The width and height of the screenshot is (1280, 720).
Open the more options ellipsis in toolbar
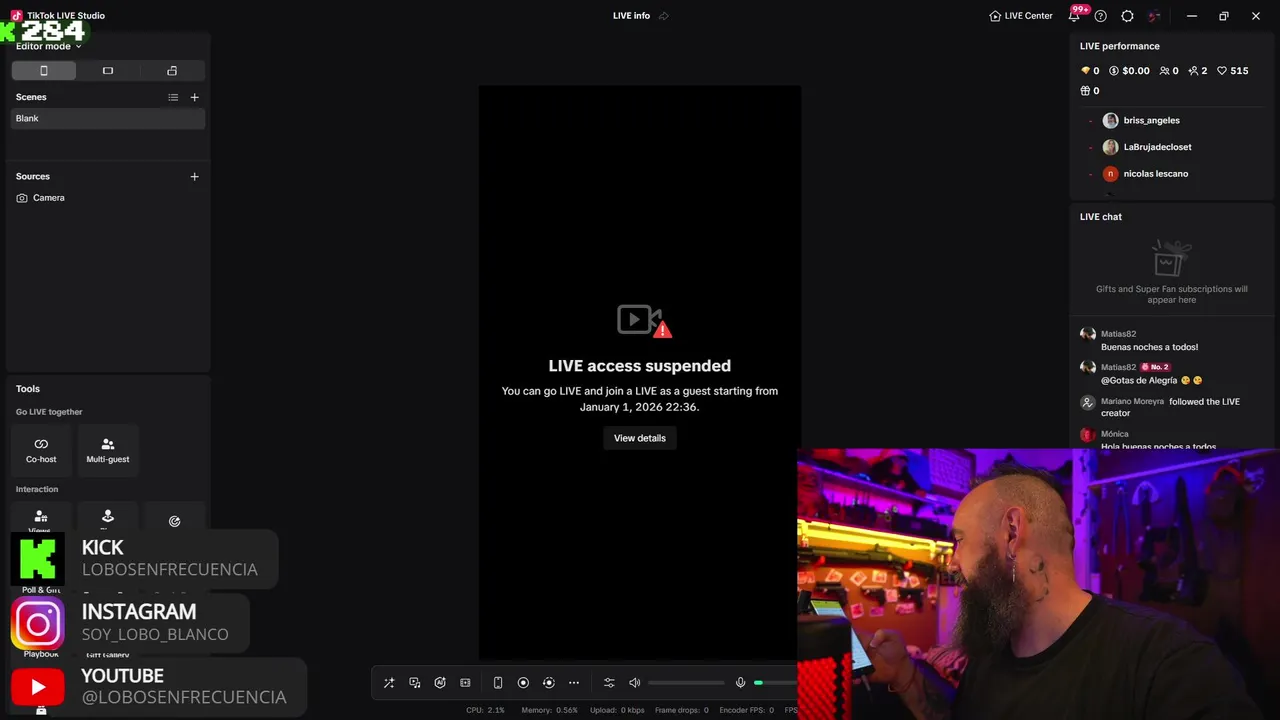[x=574, y=683]
